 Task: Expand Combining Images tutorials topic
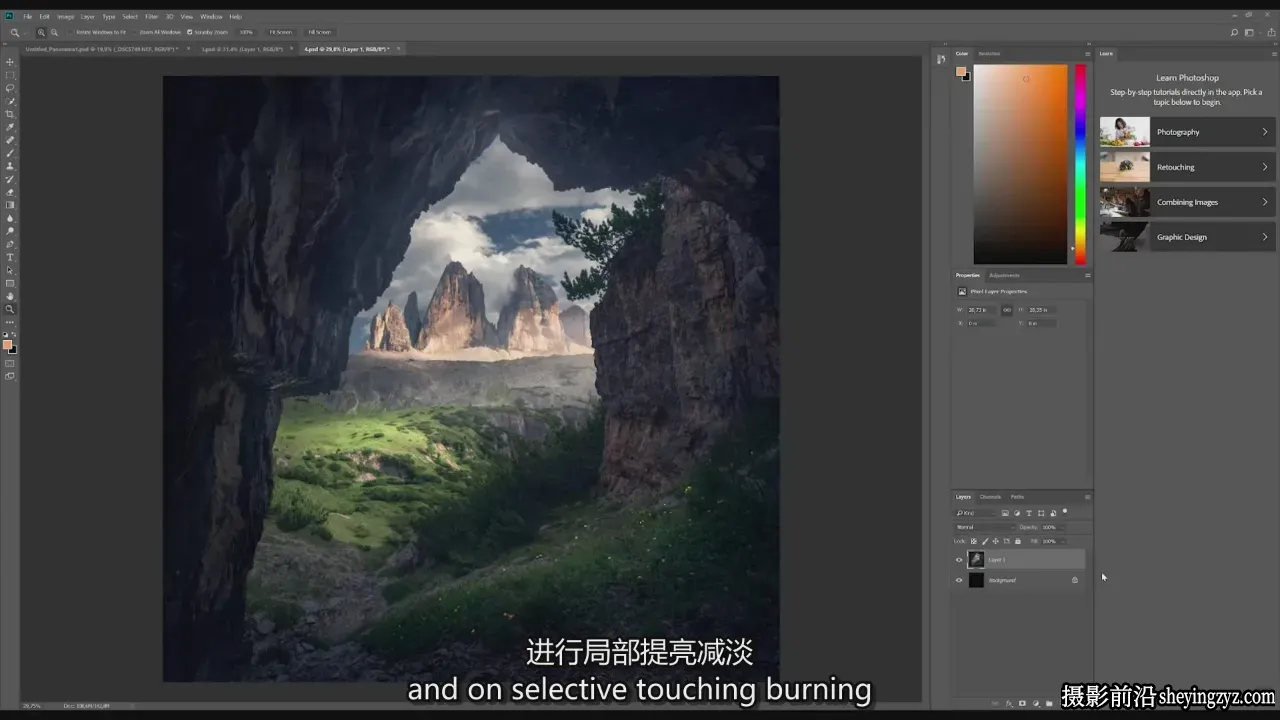(1187, 202)
